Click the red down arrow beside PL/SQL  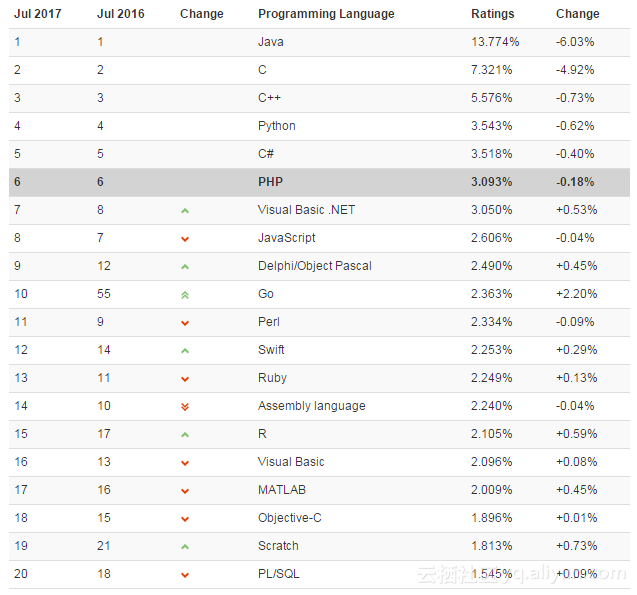[185, 575]
